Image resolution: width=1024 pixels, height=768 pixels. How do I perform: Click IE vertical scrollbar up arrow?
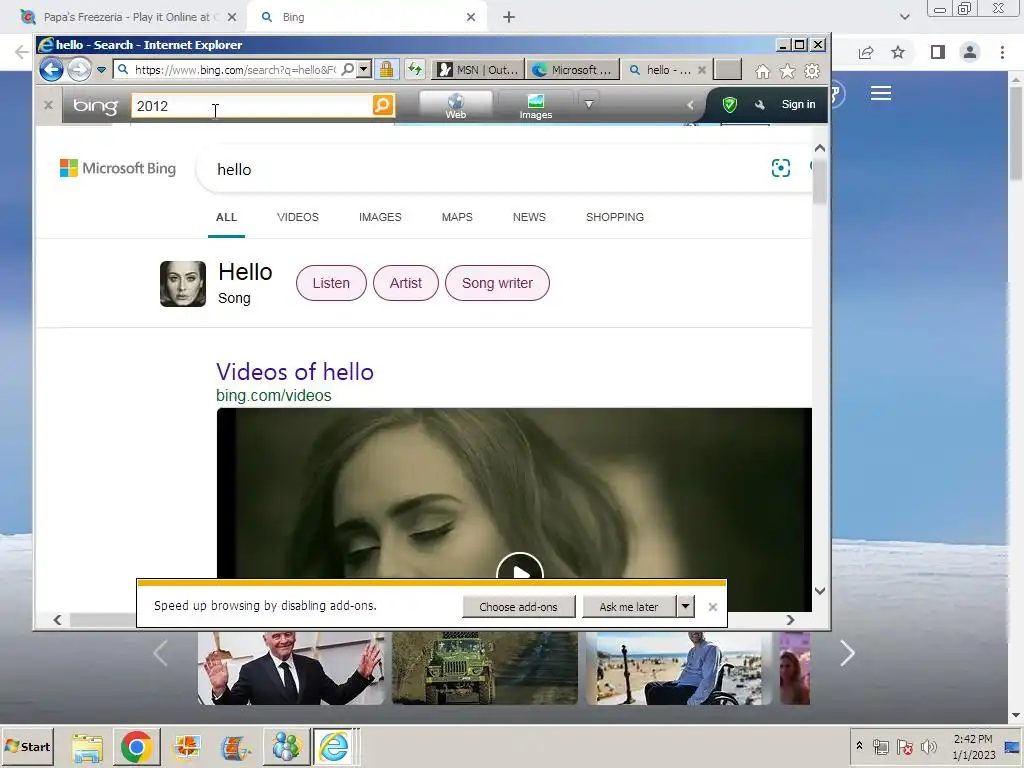pyautogui.click(x=820, y=148)
